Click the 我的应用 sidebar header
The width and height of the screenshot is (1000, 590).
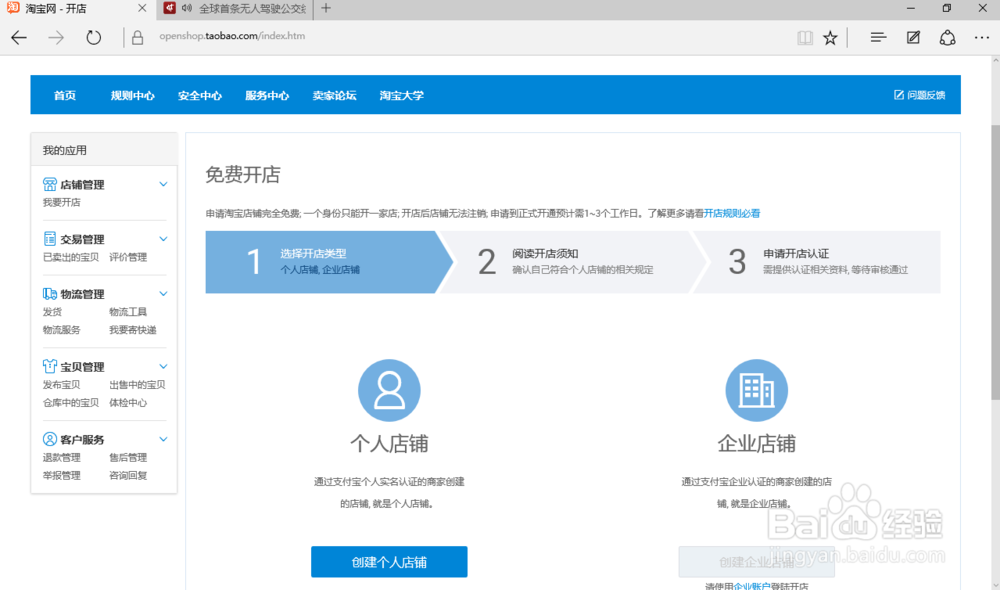pos(104,150)
